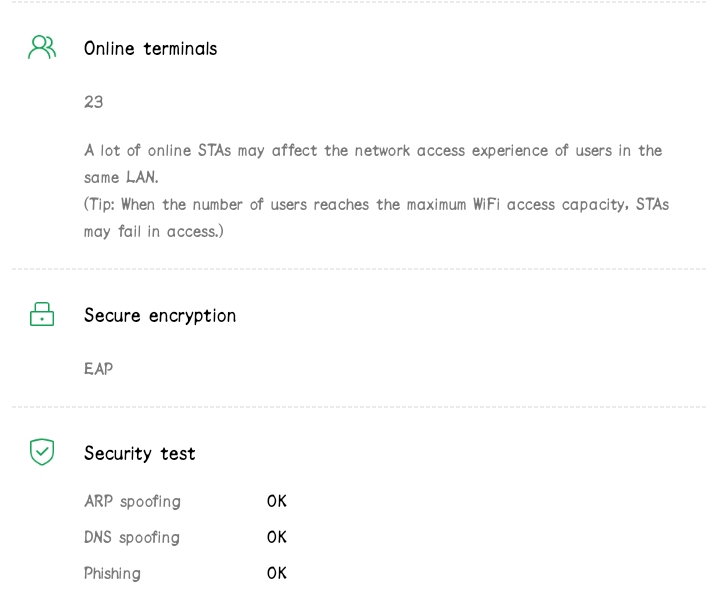This screenshot has height=605, width=720.
Task: Click the Security test shield icon
Action: coord(42,453)
